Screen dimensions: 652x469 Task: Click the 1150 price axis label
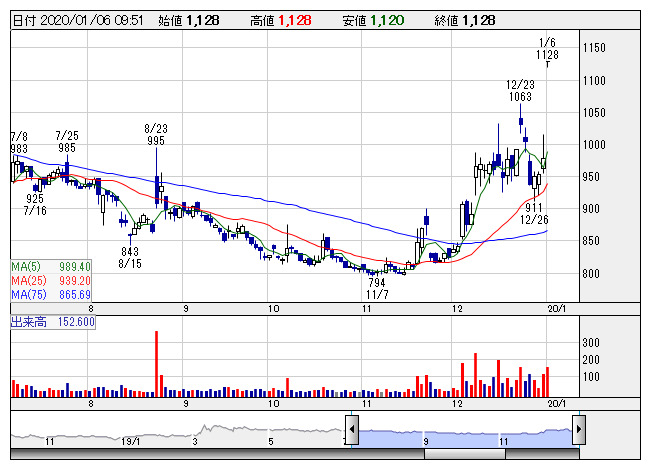594,48
